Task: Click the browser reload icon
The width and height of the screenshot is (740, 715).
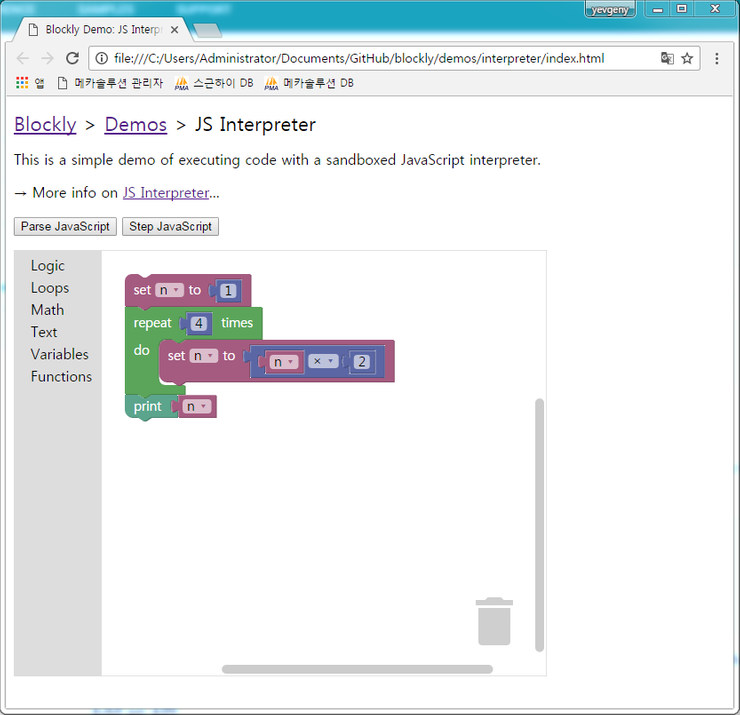Action: pos(72,59)
